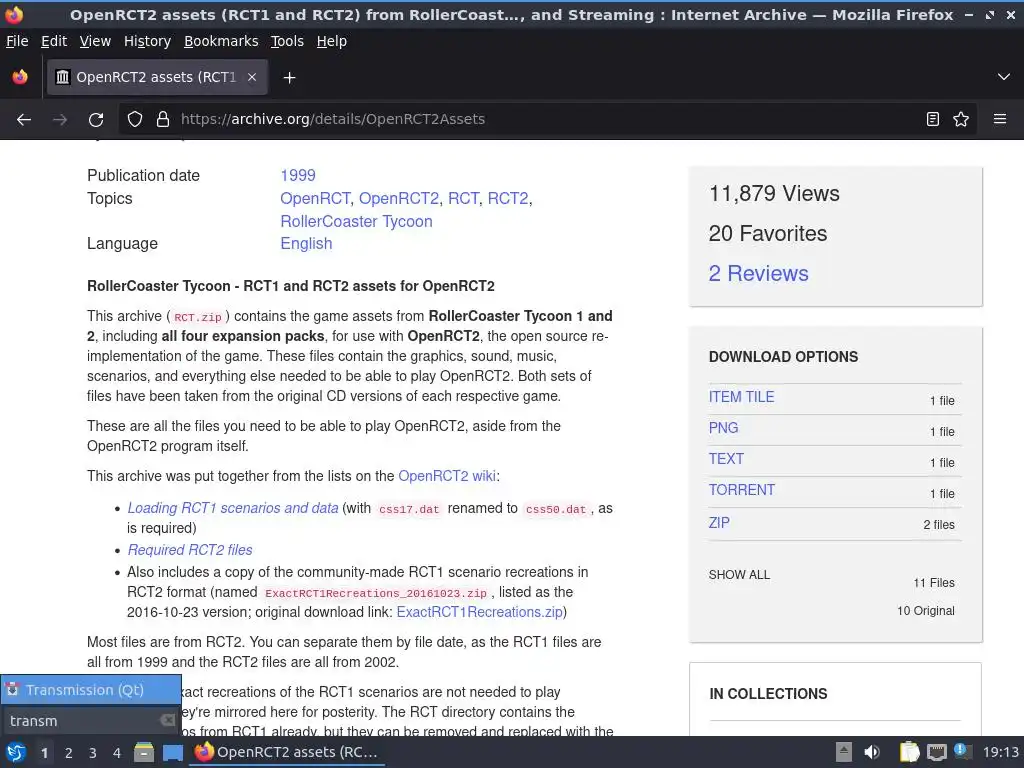Open the ExactRCT1Recreations.zip download link

pyautogui.click(x=479, y=612)
